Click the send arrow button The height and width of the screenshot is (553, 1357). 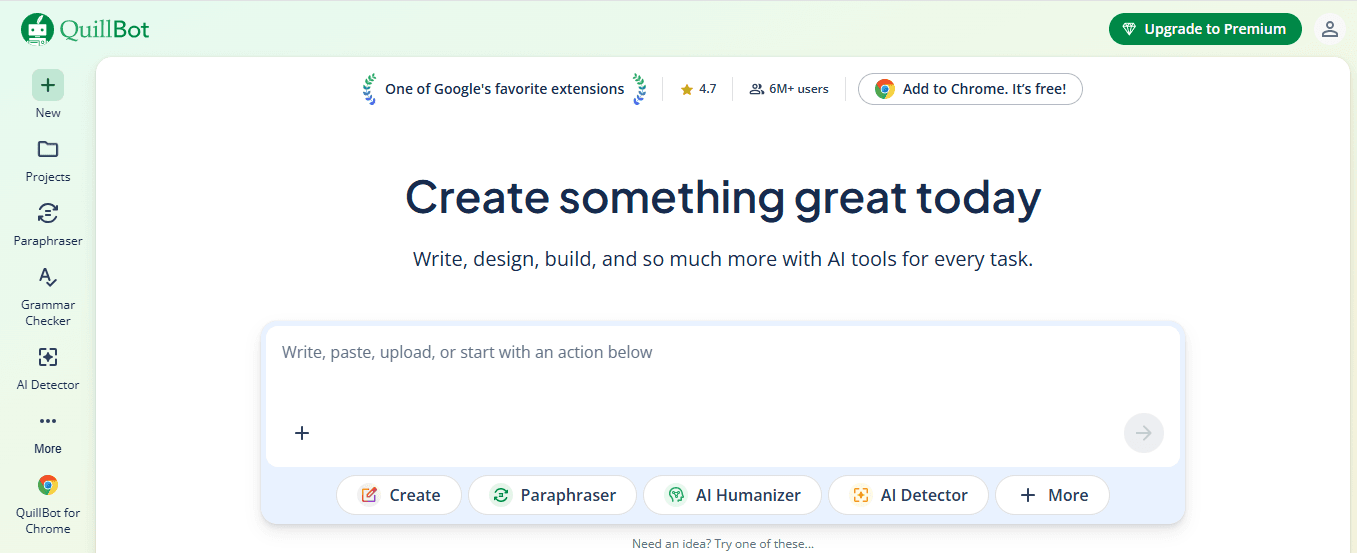(1144, 433)
